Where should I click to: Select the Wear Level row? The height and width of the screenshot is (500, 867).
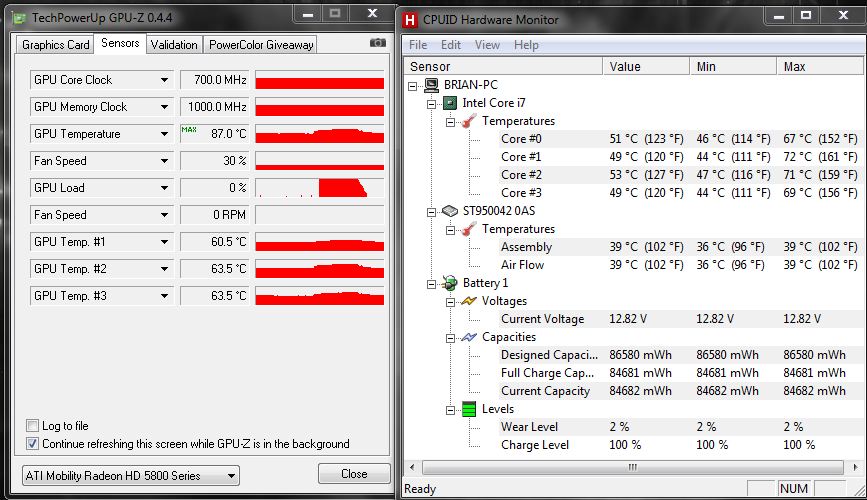coord(679,426)
